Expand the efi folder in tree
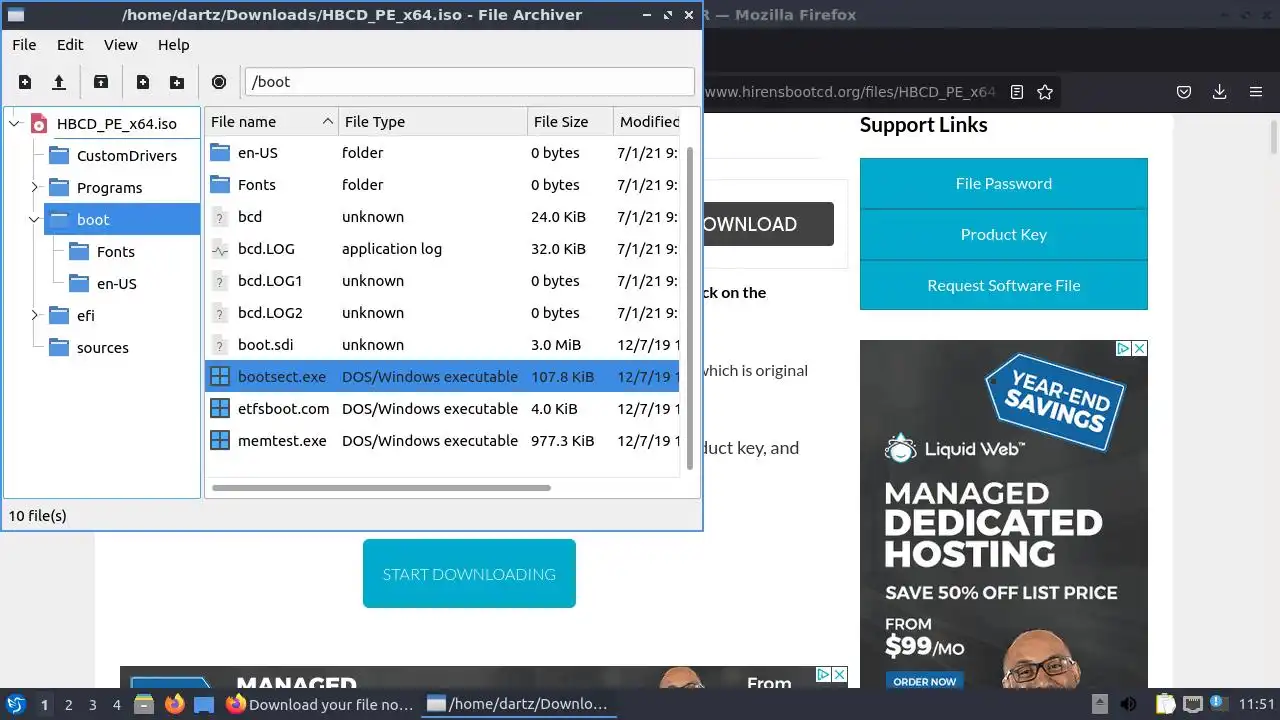The image size is (1280, 720). (x=34, y=316)
